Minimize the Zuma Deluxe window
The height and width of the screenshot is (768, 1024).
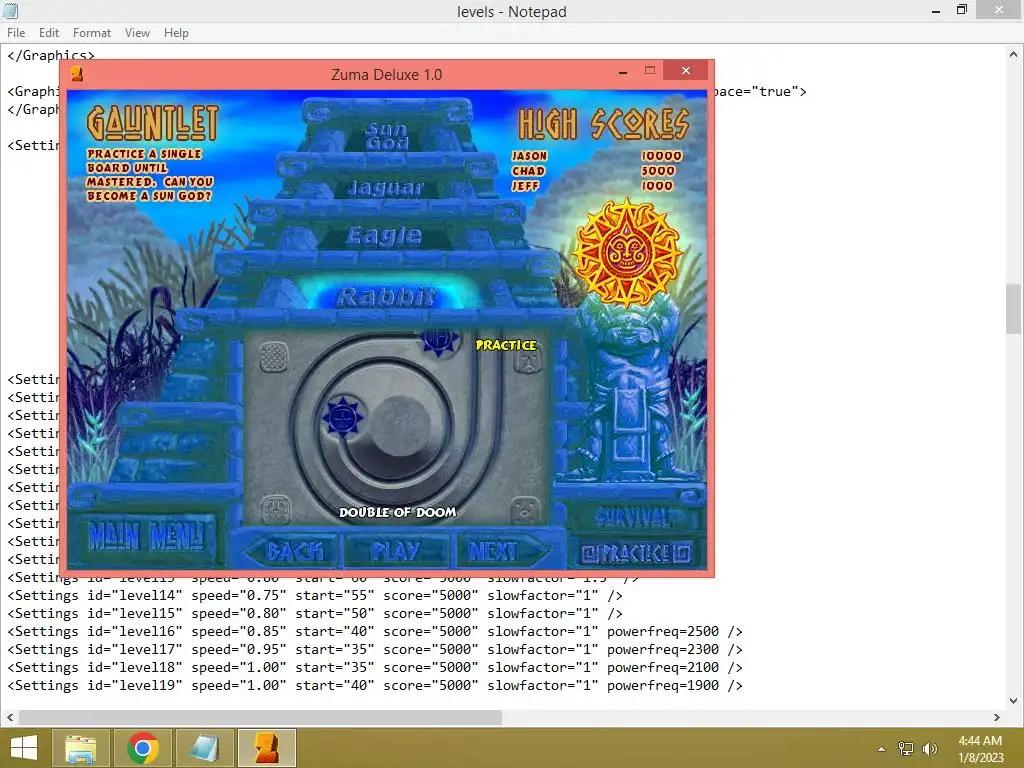tap(622, 71)
